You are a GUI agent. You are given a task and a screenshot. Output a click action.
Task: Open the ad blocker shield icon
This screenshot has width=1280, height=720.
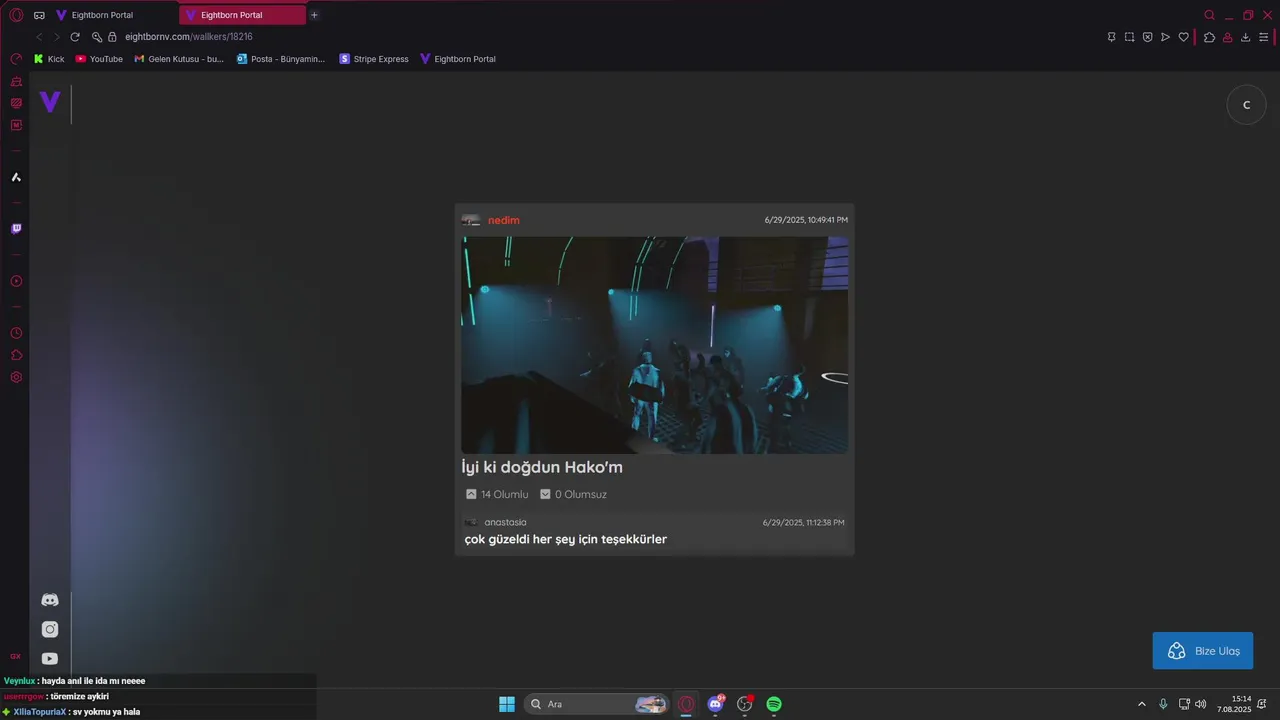tap(1147, 37)
